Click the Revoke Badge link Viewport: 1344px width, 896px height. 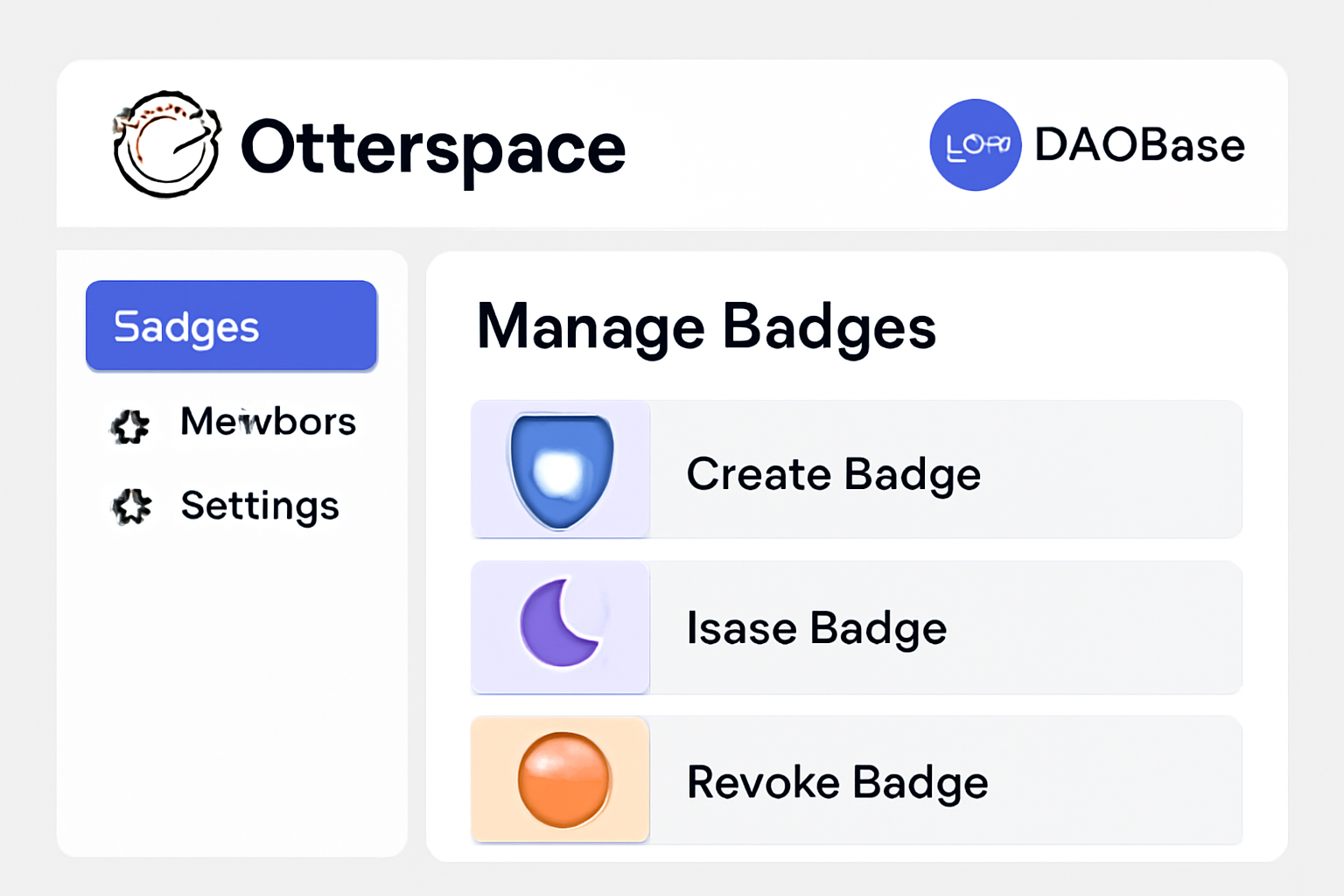click(x=836, y=781)
